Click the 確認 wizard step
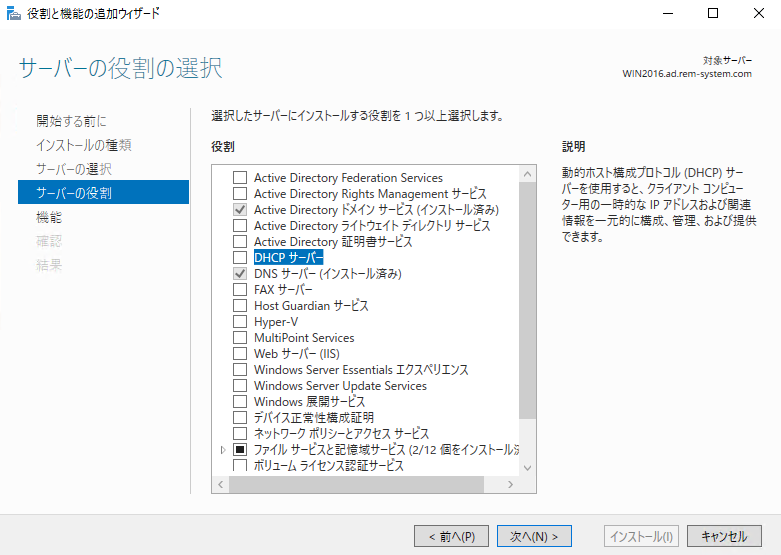Image resolution: width=781 pixels, height=555 pixels. click(x=49, y=241)
